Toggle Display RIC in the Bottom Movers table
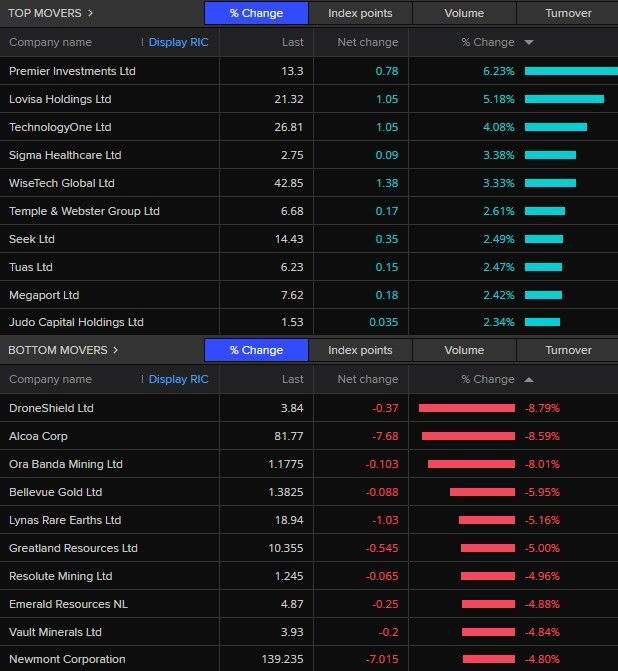 [178, 380]
